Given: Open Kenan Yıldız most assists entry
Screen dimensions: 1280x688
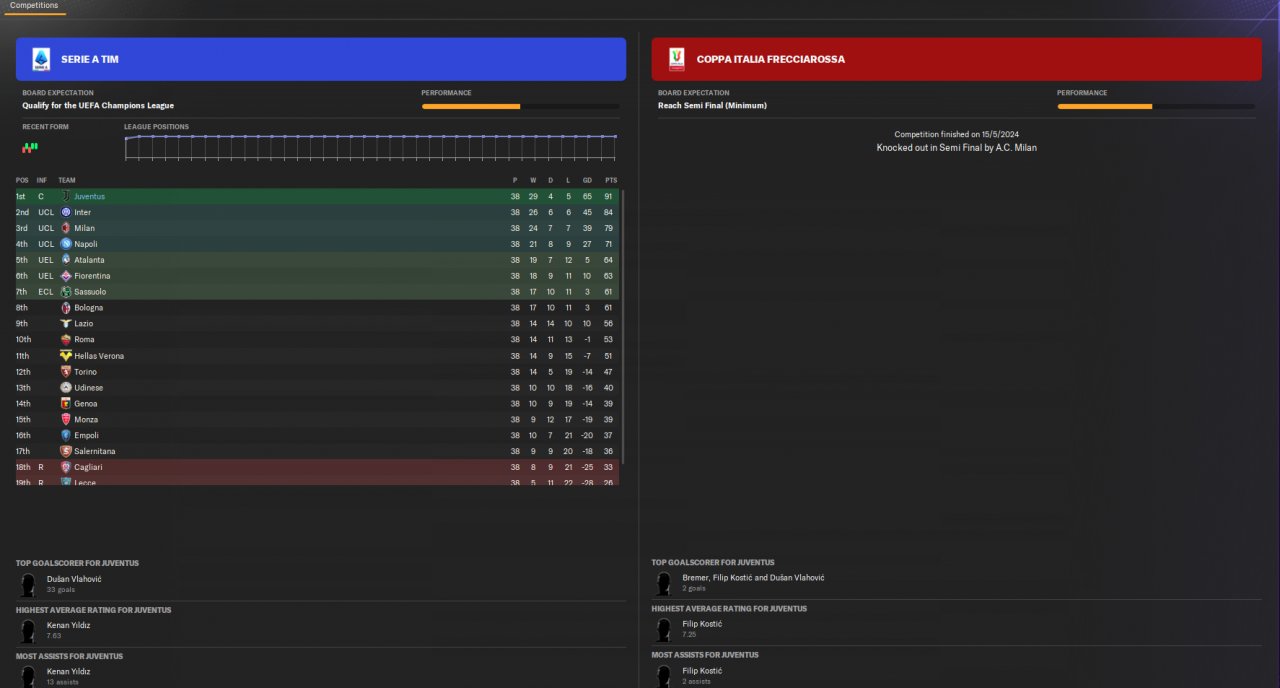Looking at the screenshot, I should [x=68, y=672].
